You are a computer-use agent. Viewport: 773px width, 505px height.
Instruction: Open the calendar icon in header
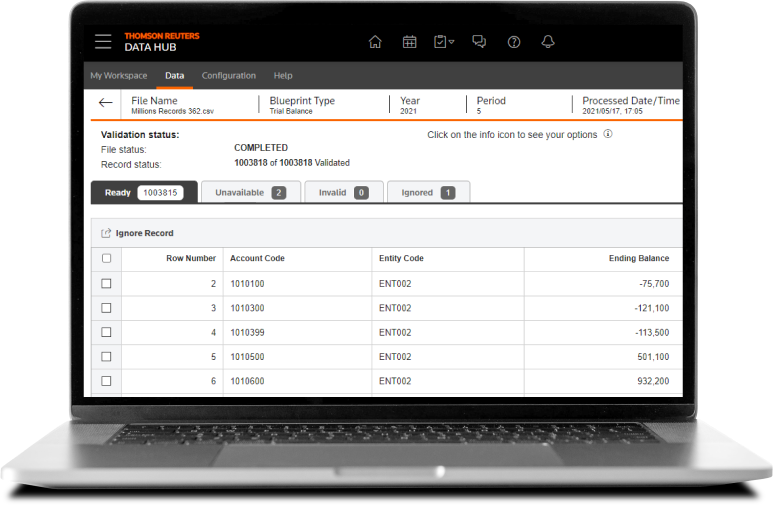[x=409, y=42]
